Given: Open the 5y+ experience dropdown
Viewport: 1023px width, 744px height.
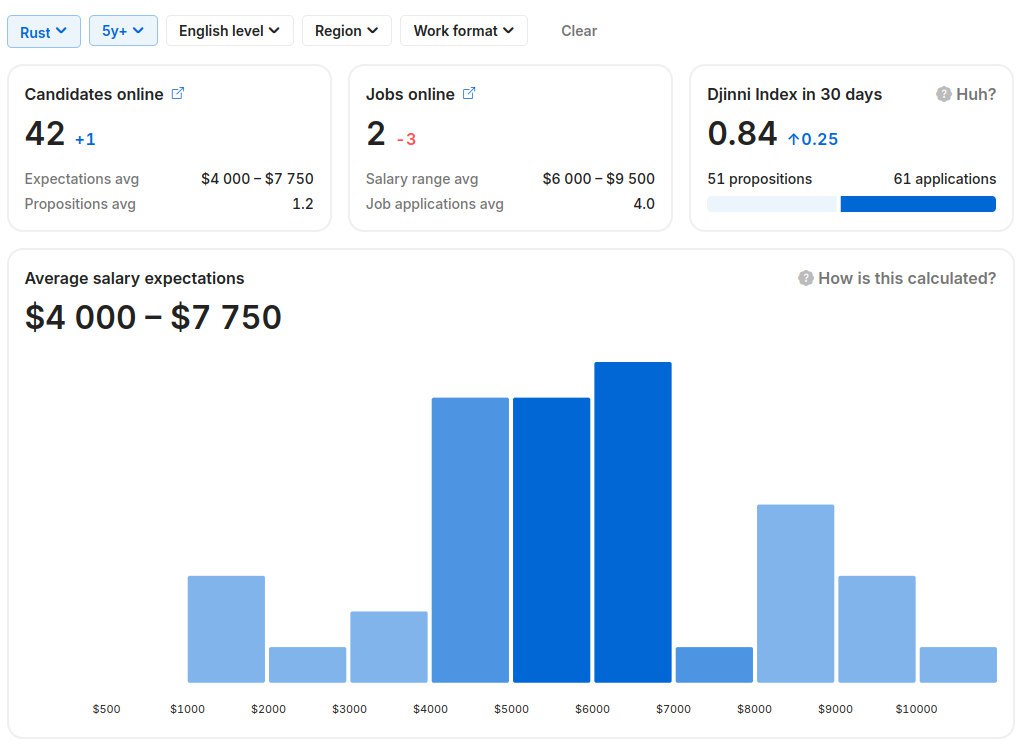Looking at the screenshot, I should (123, 31).
